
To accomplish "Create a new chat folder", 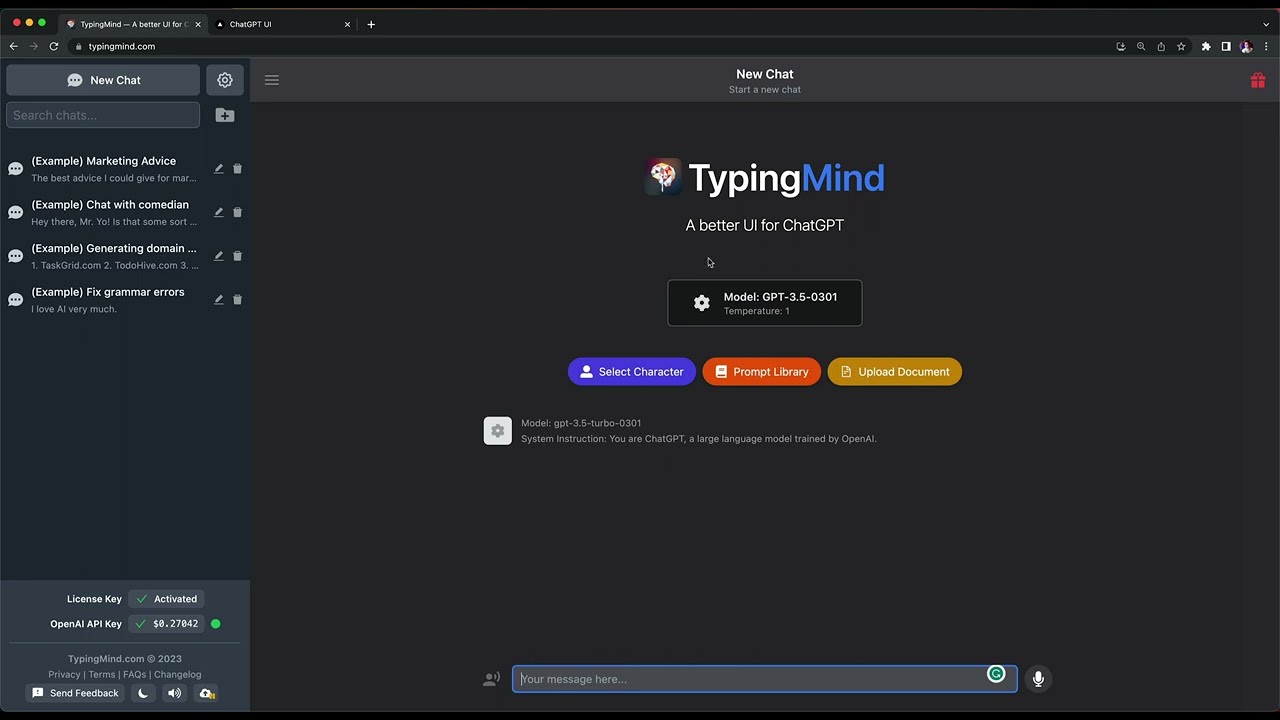I will click(225, 115).
